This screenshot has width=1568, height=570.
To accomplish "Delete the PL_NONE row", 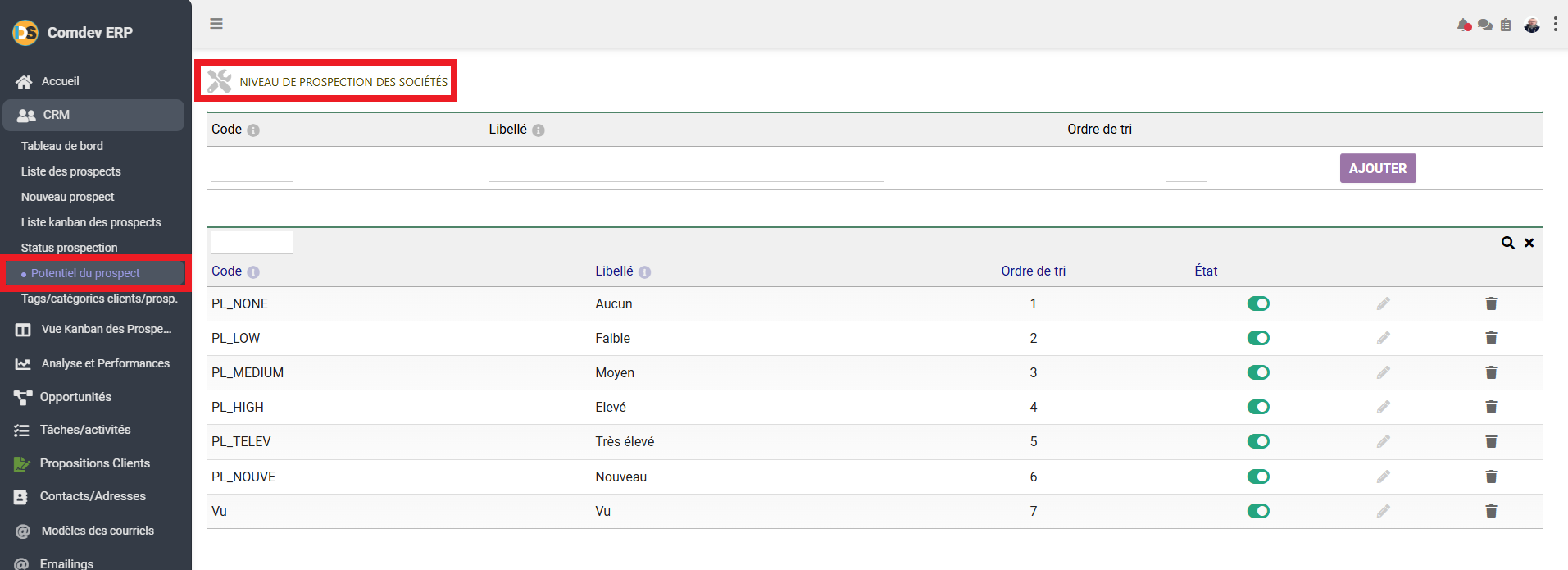I will 1491,303.
